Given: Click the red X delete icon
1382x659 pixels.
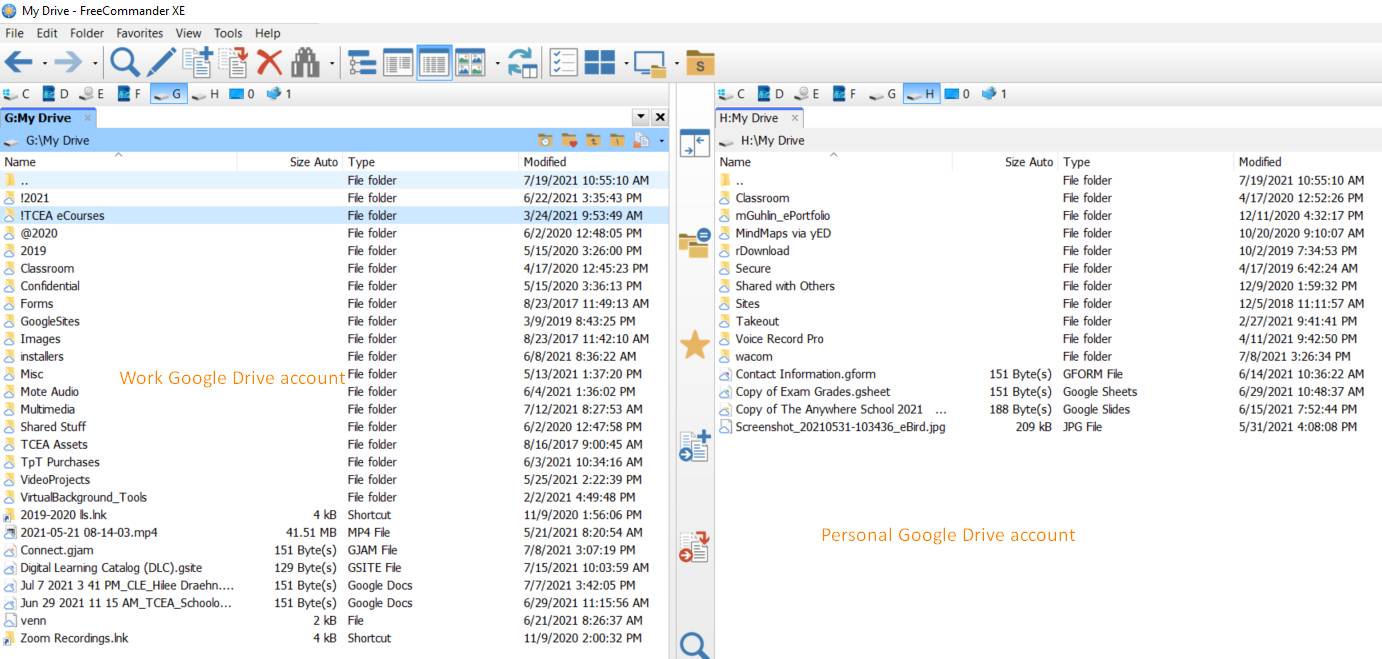Looking at the screenshot, I should (x=269, y=63).
